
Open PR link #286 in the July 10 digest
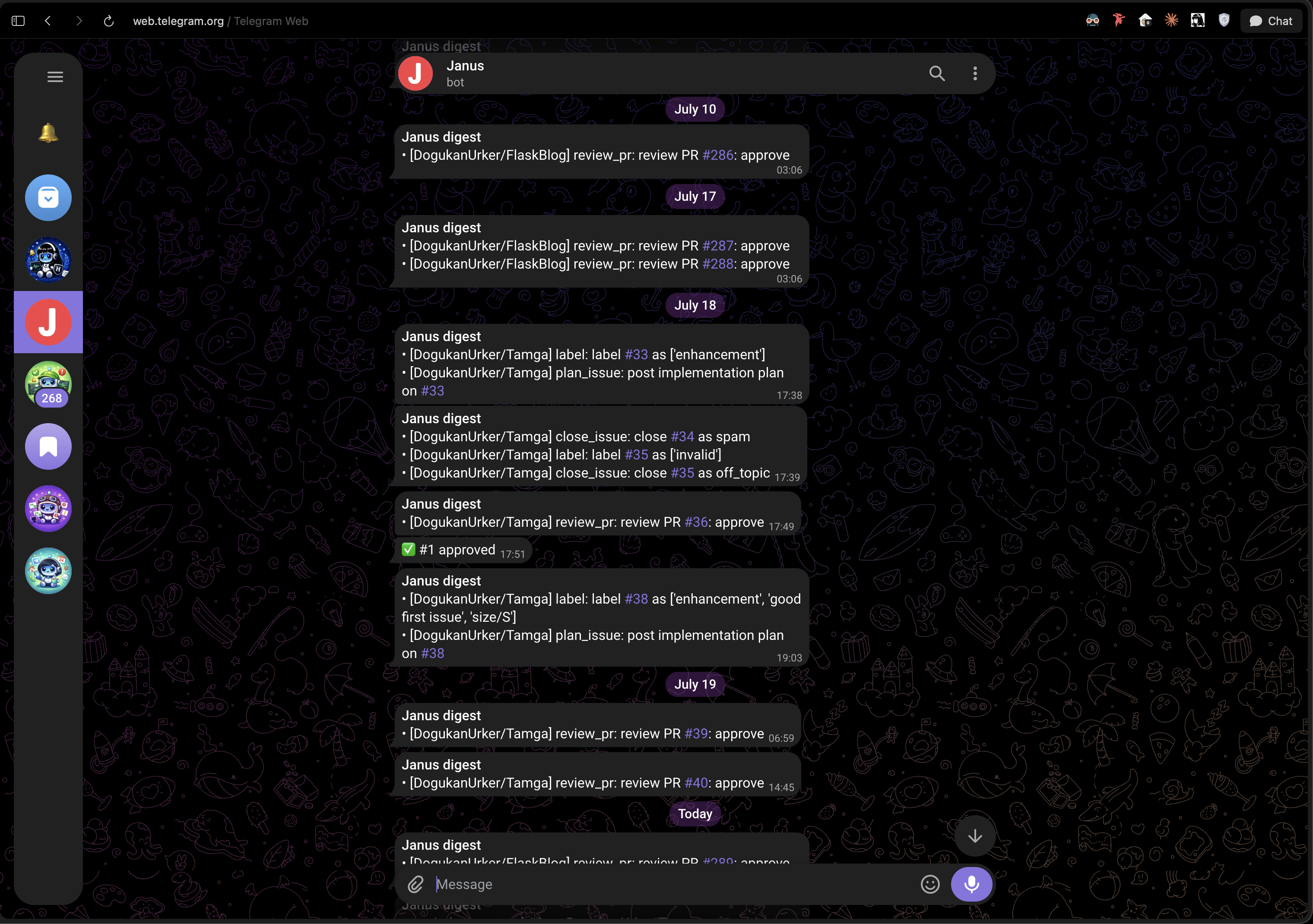[x=718, y=155]
